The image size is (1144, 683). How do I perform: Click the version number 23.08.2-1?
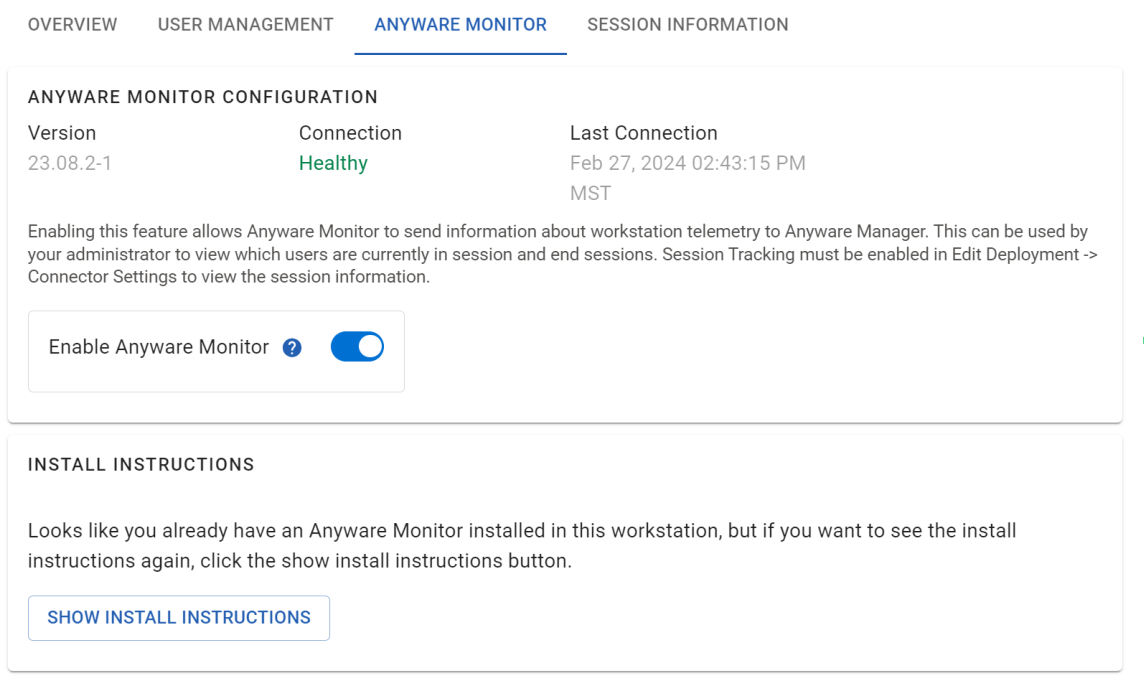(70, 163)
